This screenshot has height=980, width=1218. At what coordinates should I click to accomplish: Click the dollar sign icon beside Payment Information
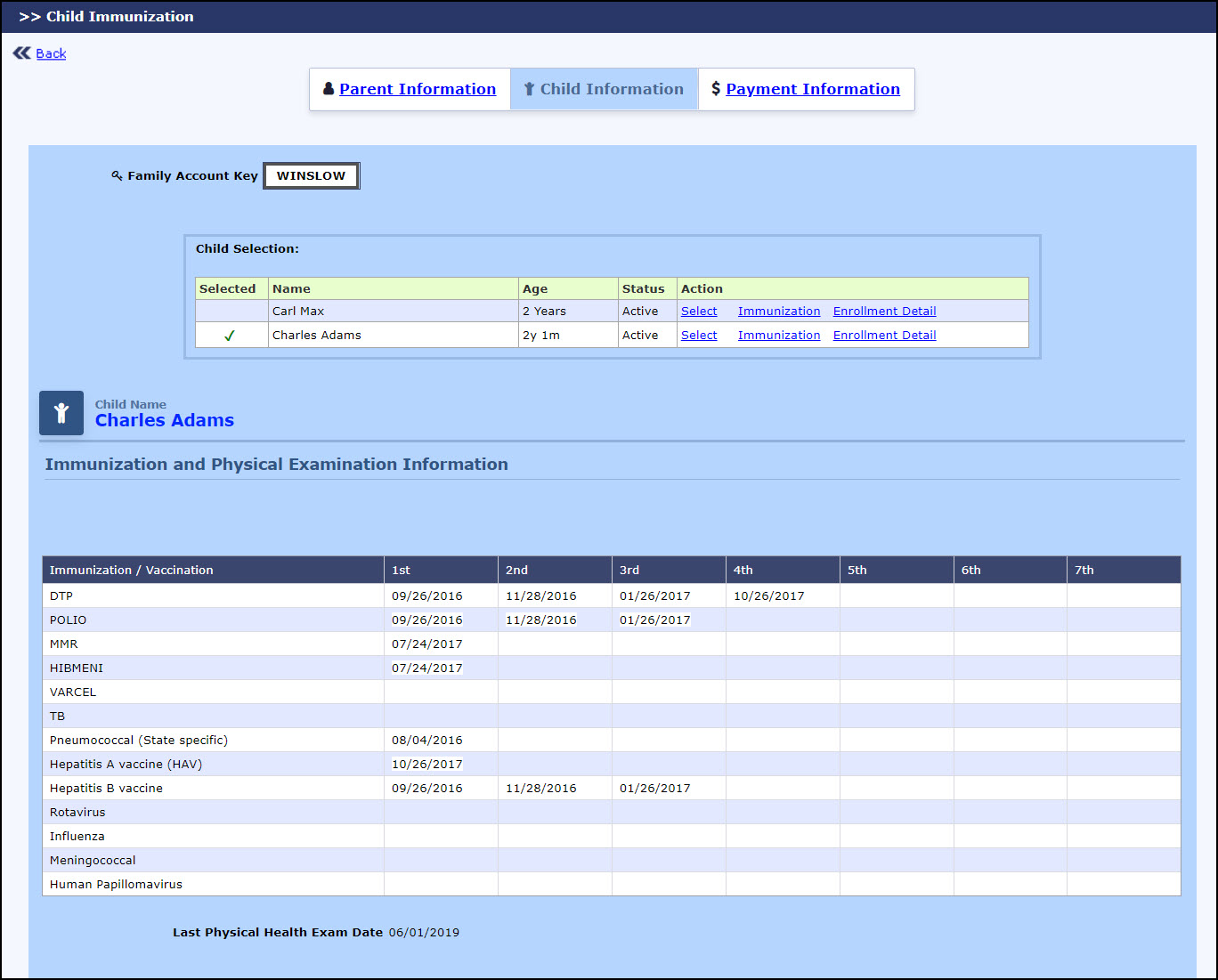click(716, 89)
